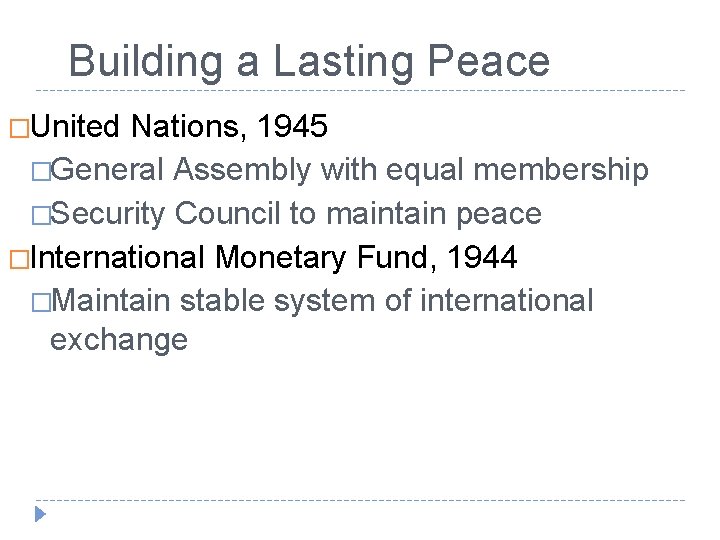Screen dimensions: 720x540
Task: Click the word exchange on the last line
Action: click(119, 340)
